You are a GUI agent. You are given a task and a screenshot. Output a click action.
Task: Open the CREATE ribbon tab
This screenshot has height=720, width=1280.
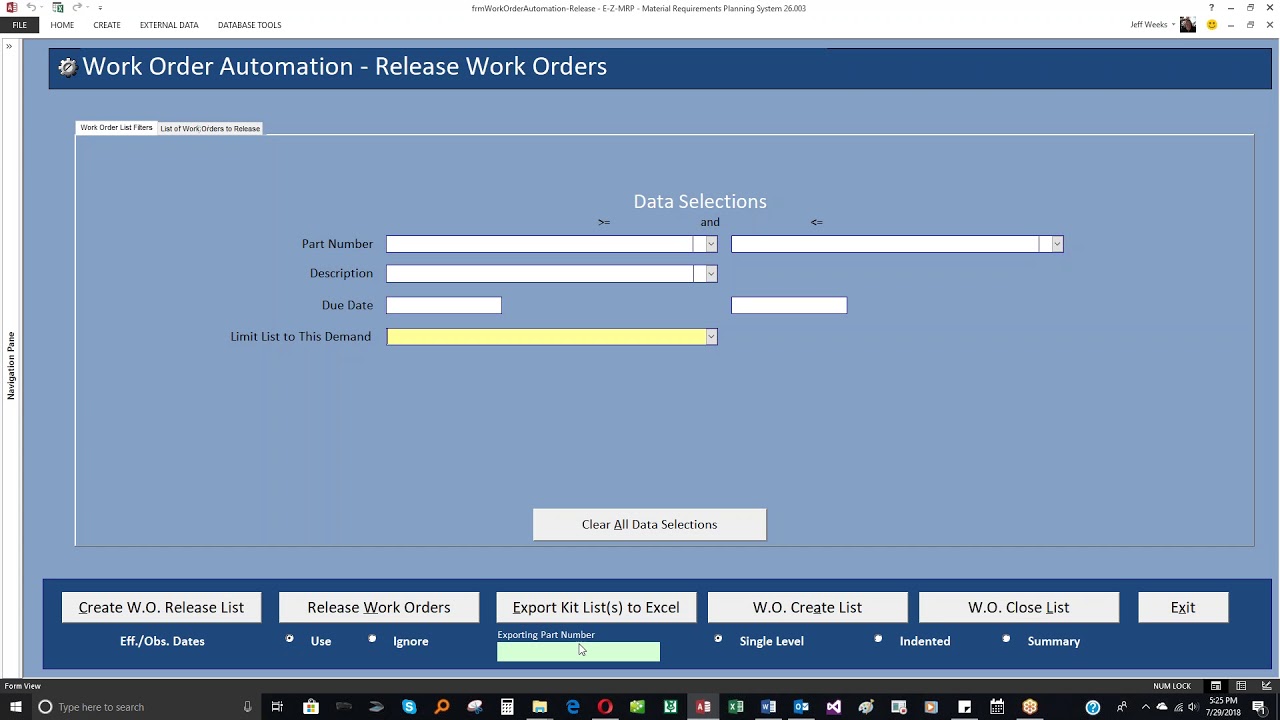pyautogui.click(x=107, y=25)
